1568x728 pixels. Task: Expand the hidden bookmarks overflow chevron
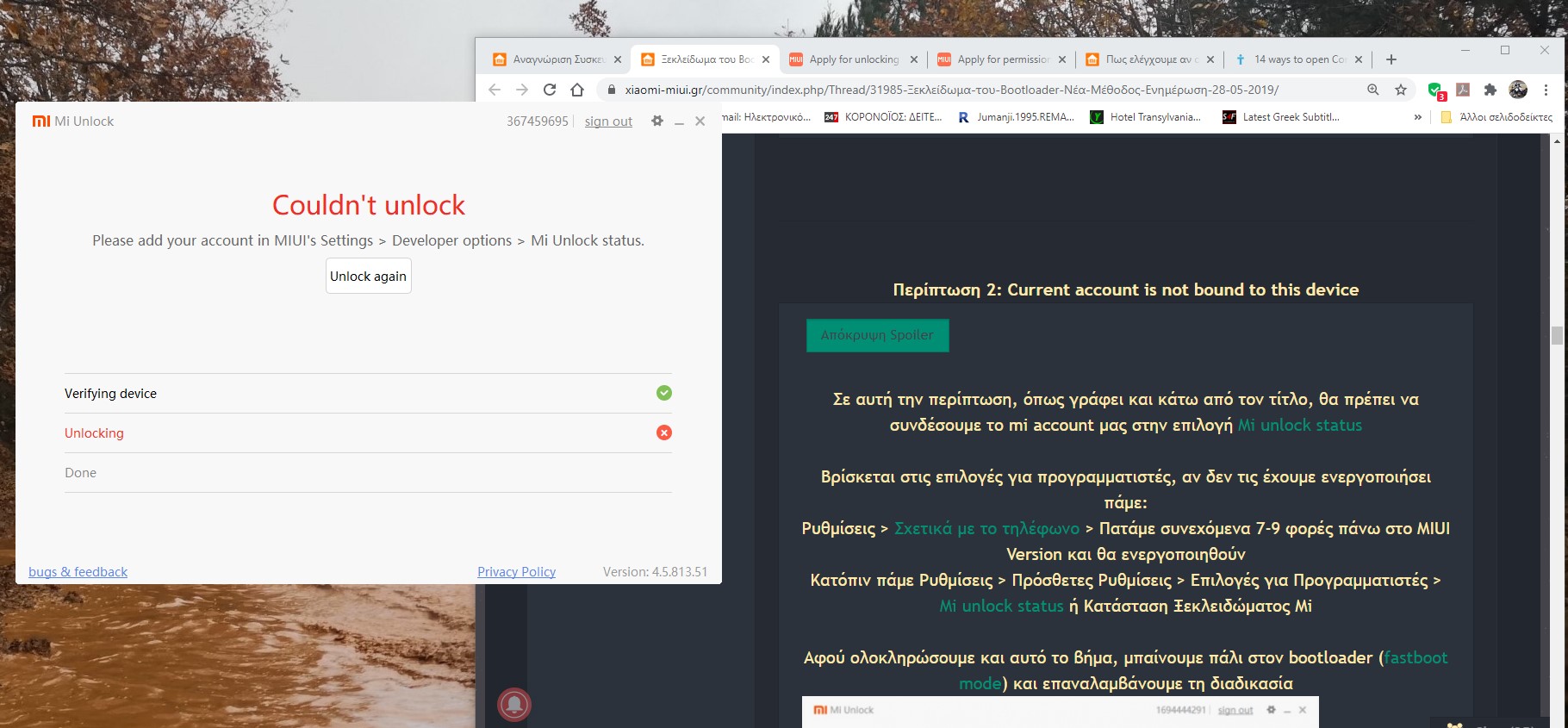(1417, 117)
